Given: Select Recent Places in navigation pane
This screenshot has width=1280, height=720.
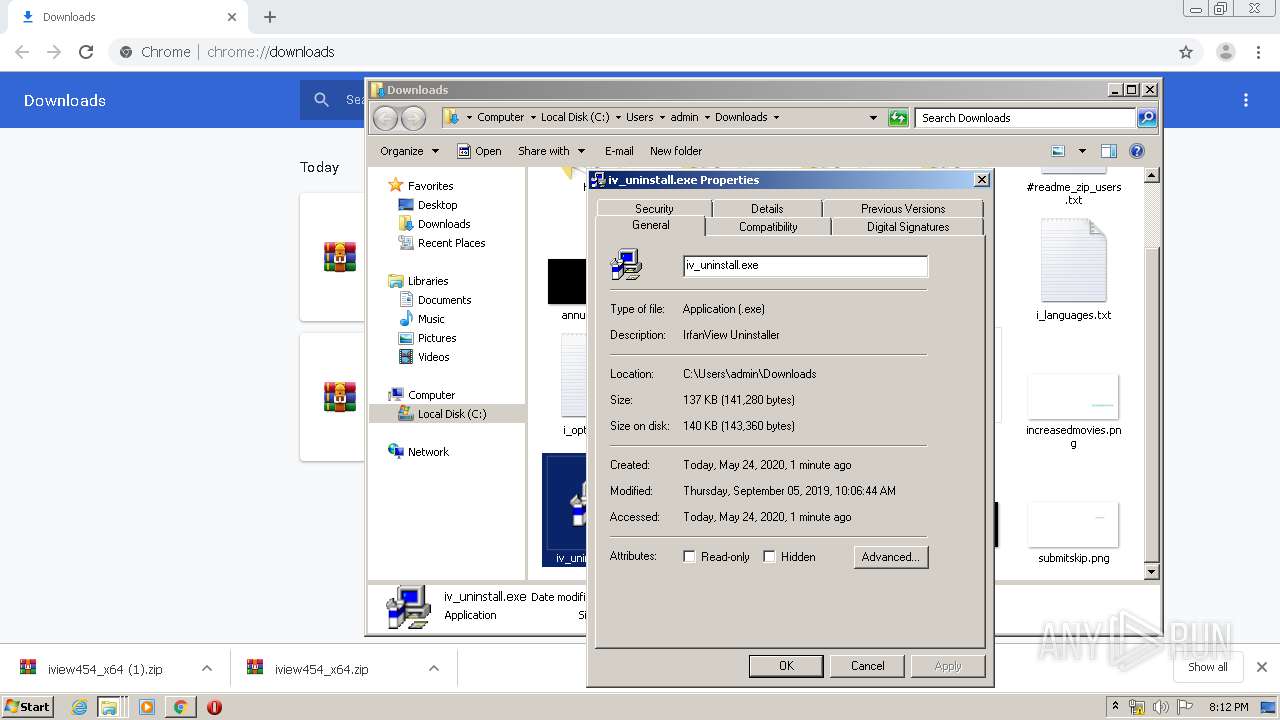Looking at the screenshot, I should pyautogui.click(x=451, y=243).
